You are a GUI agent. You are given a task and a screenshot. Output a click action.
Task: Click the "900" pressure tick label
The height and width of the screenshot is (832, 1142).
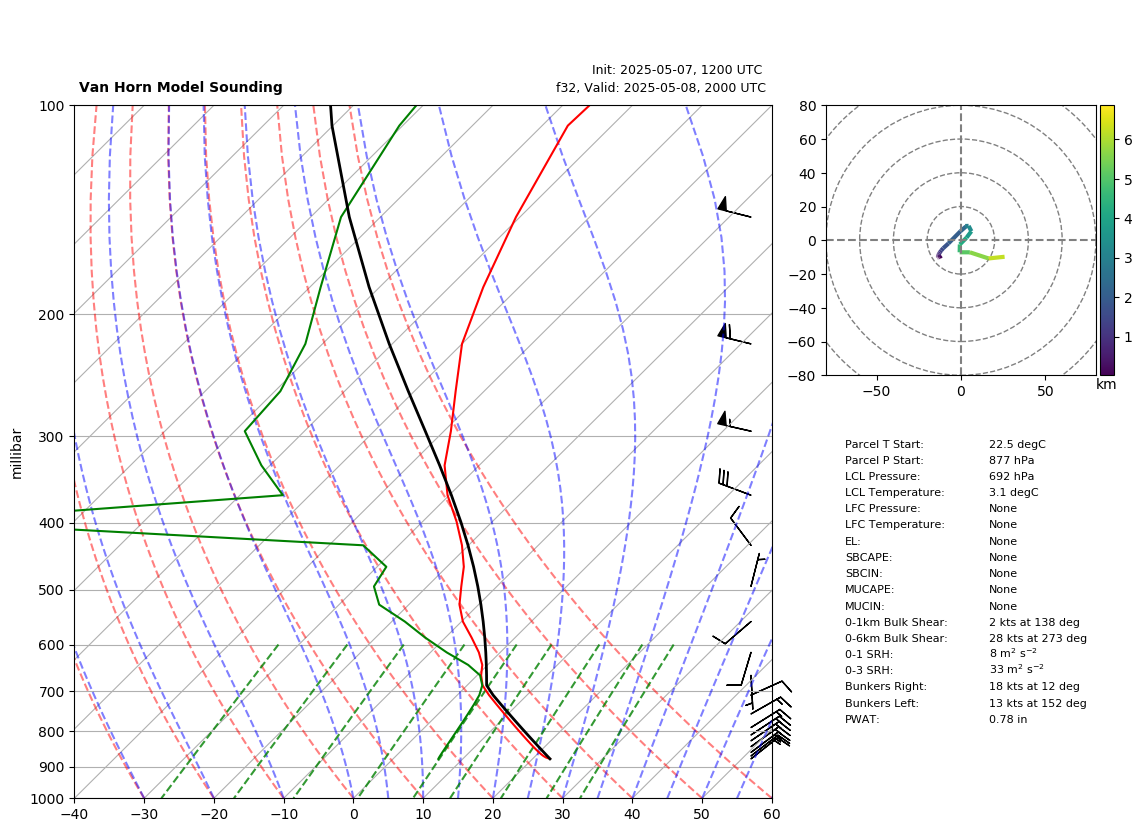point(53,767)
